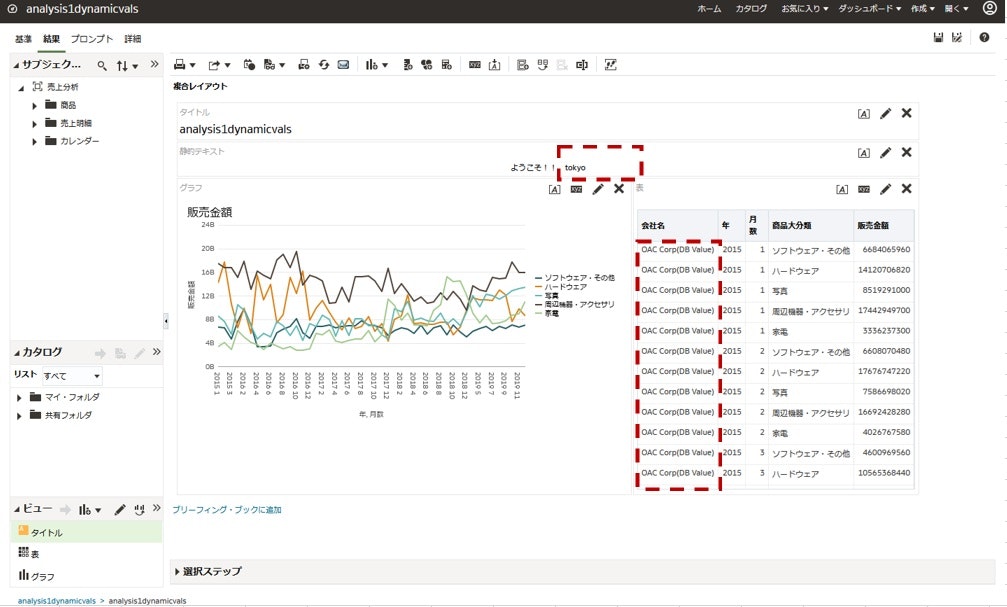Viewport: 1007px width, 607px height.
Task: Edit the graph view with pencil icon
Action: 598,189
